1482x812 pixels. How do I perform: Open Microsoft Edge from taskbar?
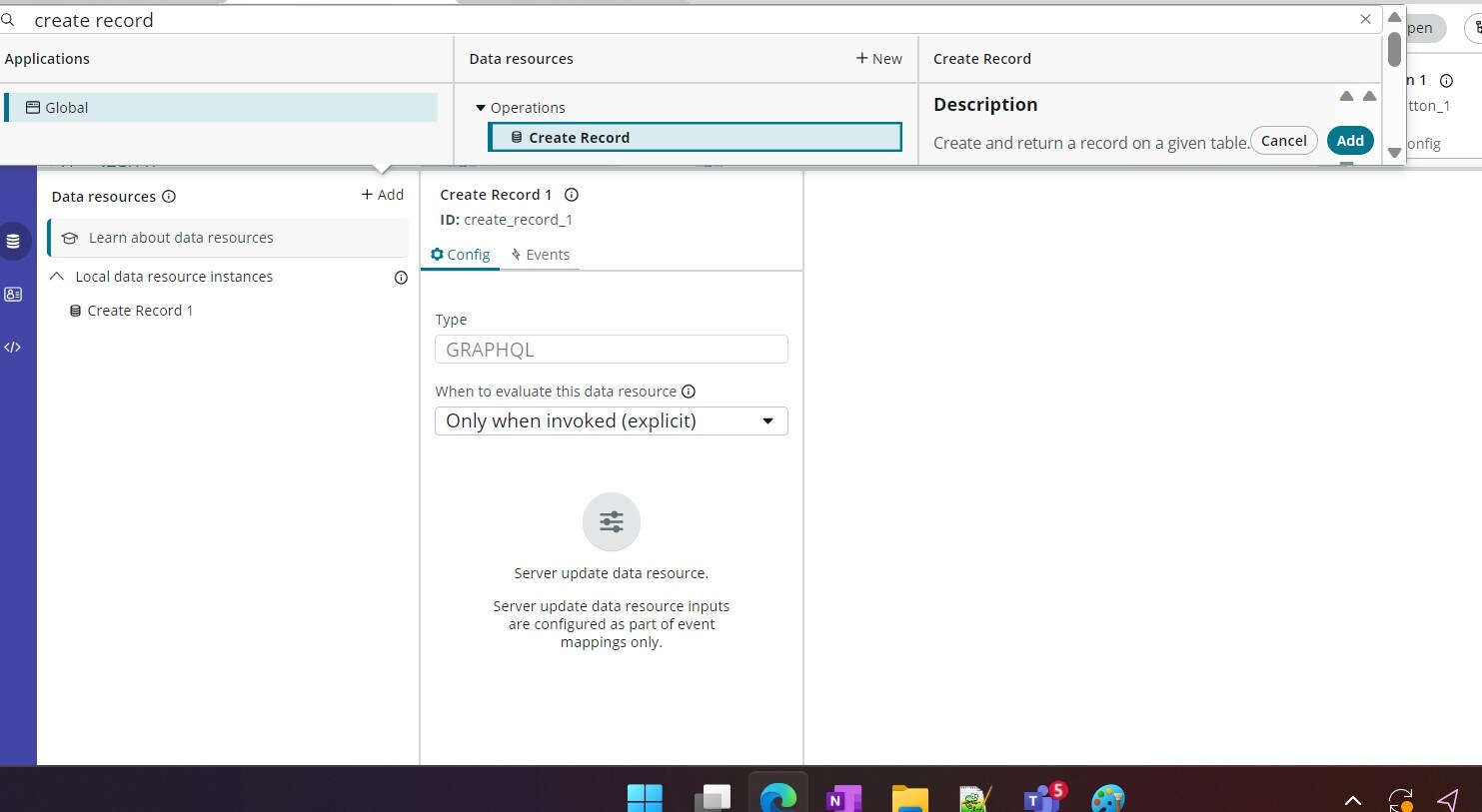tap(778, 798)
